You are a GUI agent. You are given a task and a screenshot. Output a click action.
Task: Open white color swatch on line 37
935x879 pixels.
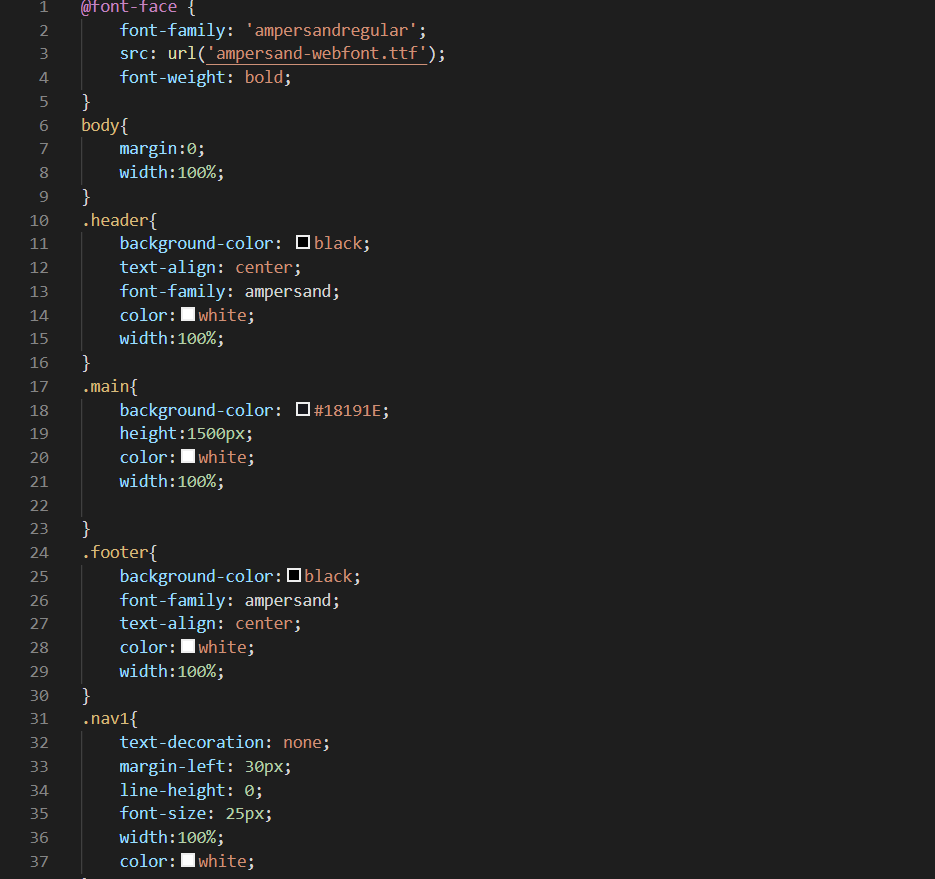click(x=188, y=861)
